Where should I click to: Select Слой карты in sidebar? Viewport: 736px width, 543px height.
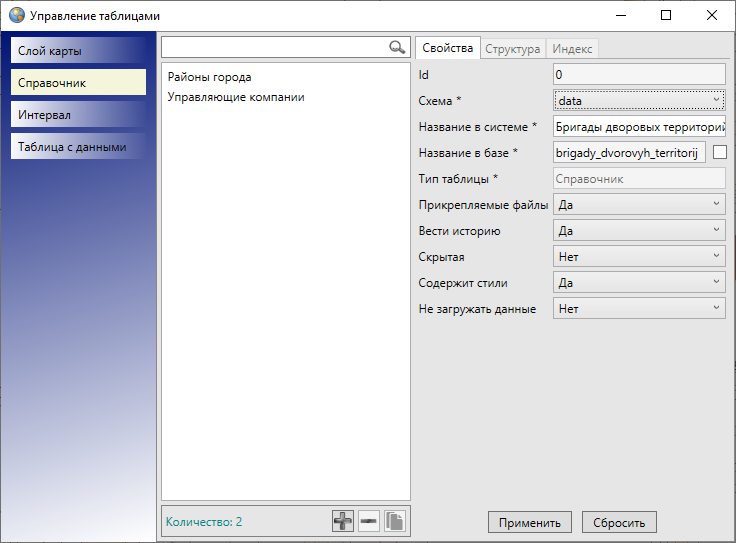click(x=78, y=51)
